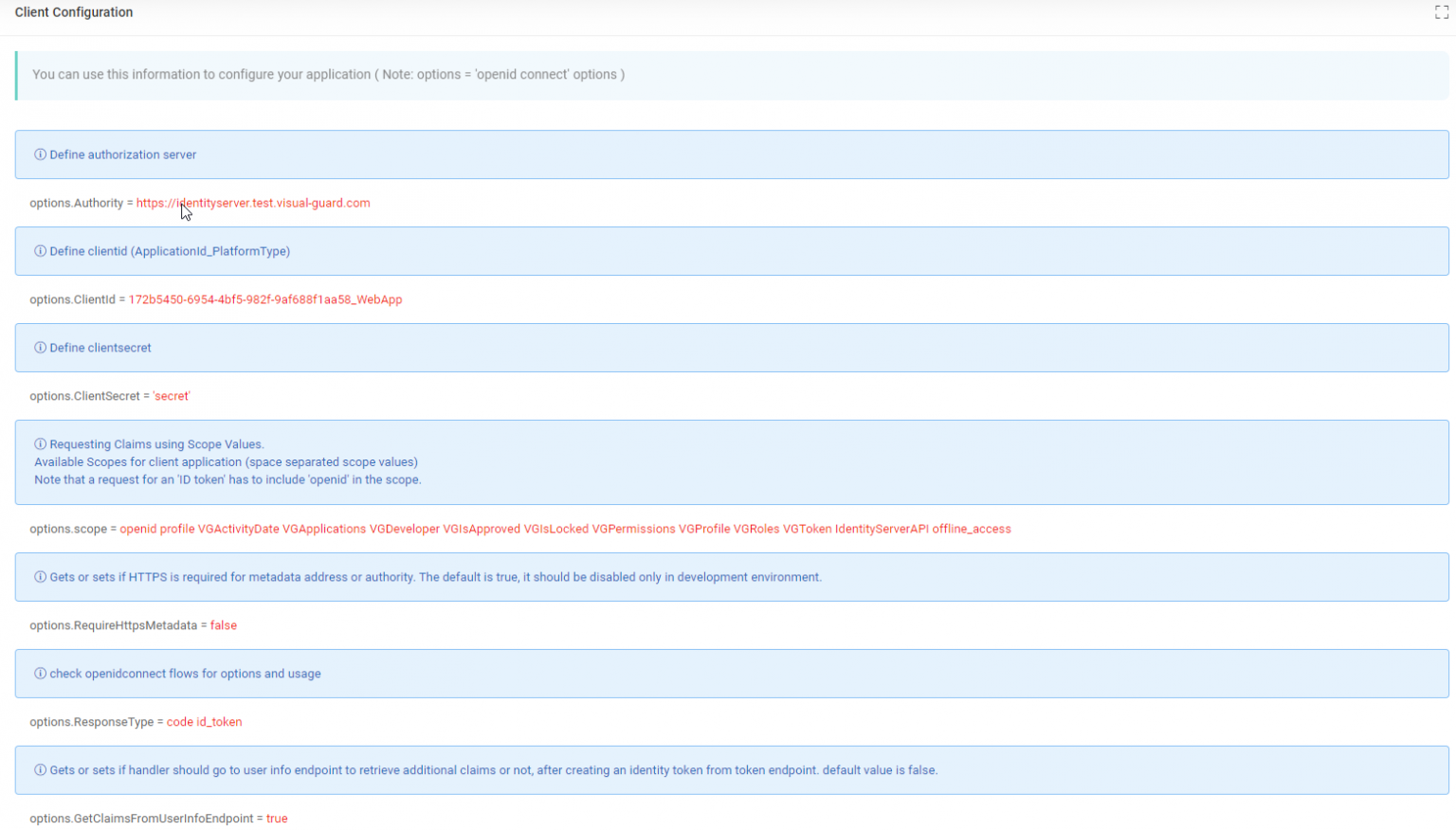Screen dimensions: 1456x830
Task: Click the info icon on "Requesting Claims using Scope Values"
Action: (39, 443)
